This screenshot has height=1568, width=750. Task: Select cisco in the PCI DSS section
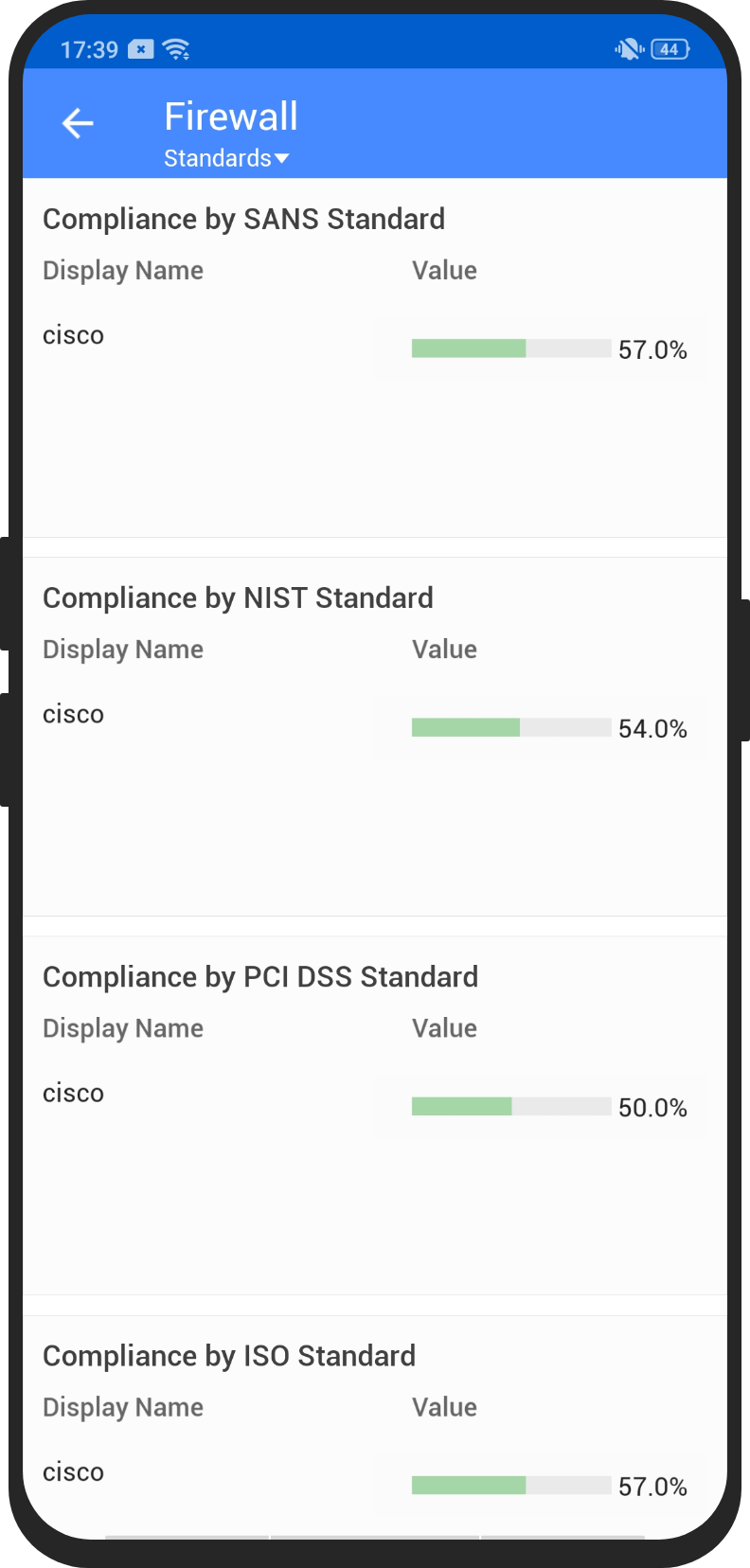73,1092
